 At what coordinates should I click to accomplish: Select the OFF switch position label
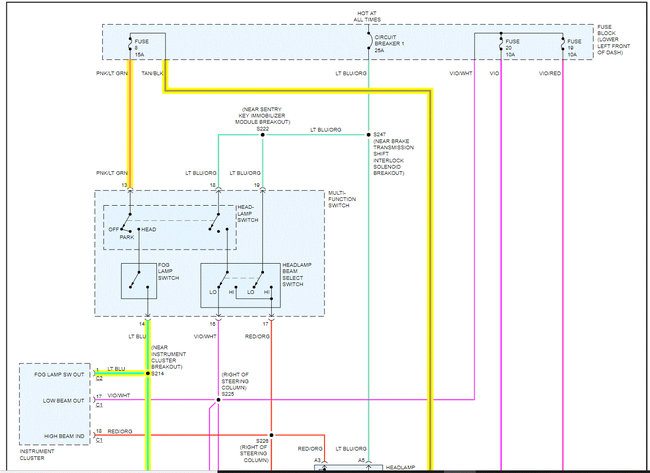[x=114, y=229]
